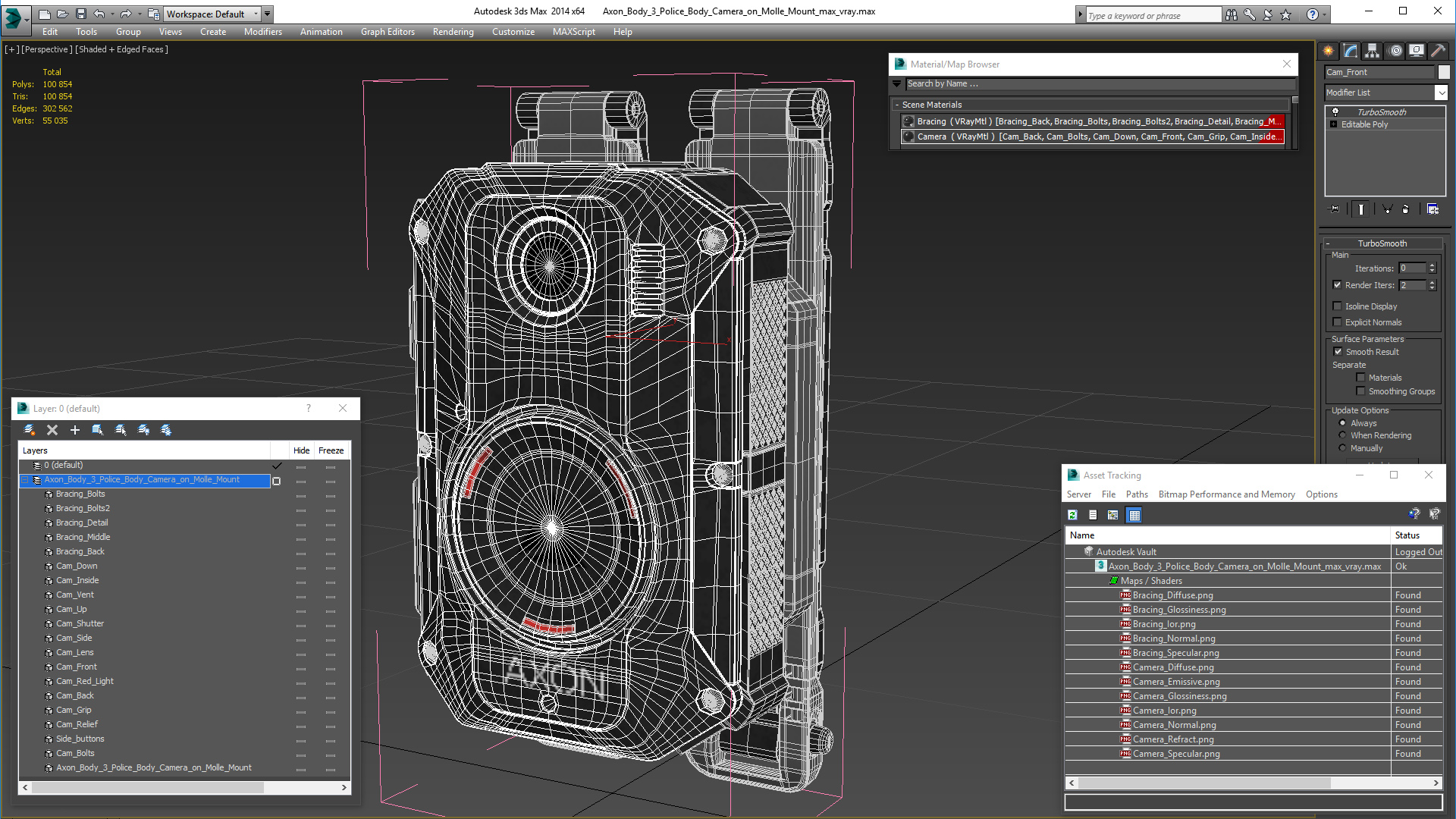Click the Cam_Front object color swatch
This screenshot has height=819, width=1456.
point(1444,72)
